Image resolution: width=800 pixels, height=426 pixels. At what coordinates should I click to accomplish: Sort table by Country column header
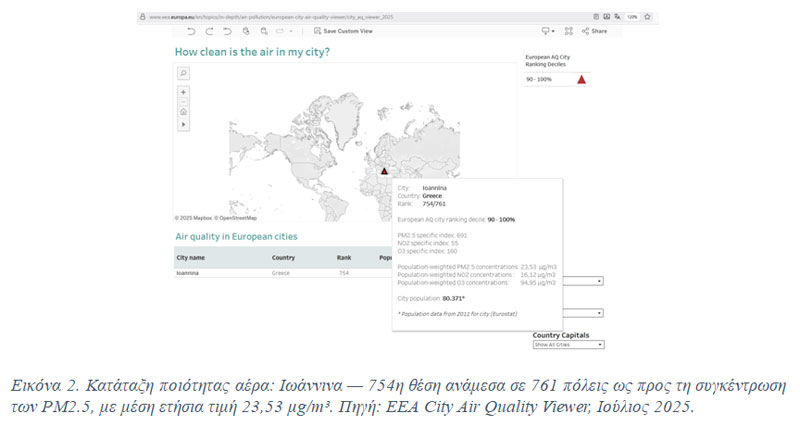tap(283, 257)
